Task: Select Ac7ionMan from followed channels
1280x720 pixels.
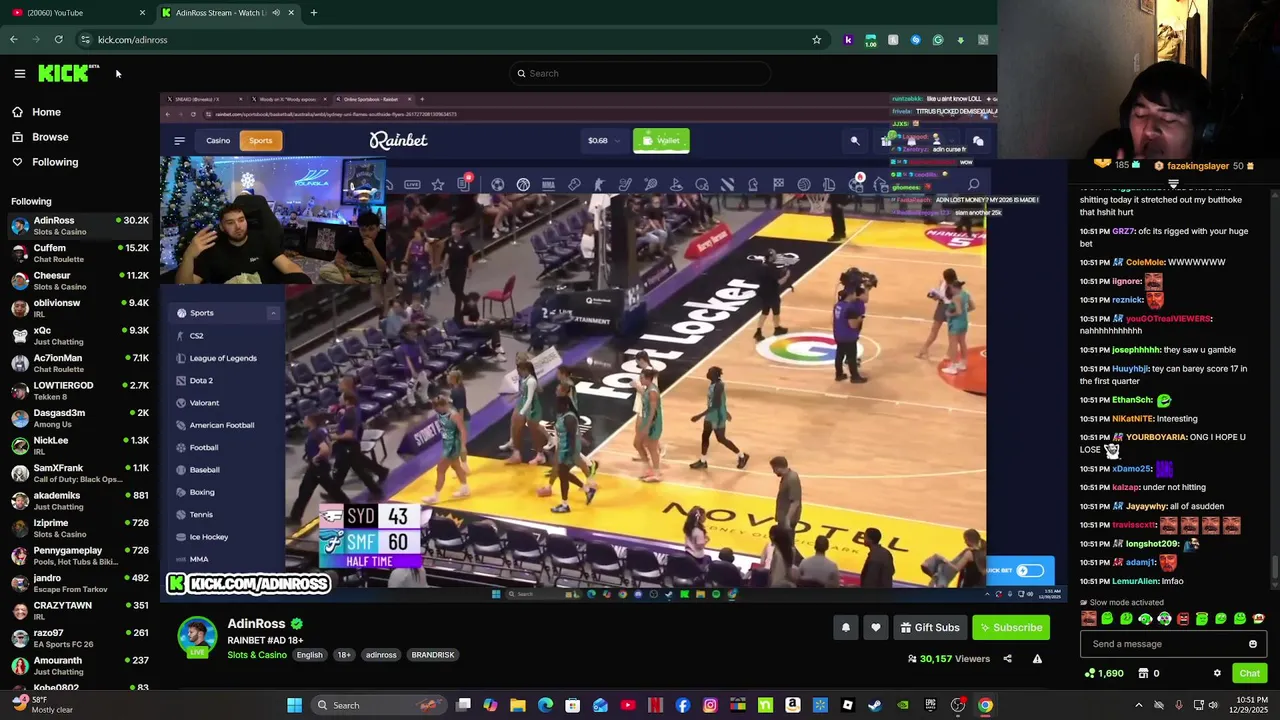Action: pyautogui.click(x=80, y=363)
